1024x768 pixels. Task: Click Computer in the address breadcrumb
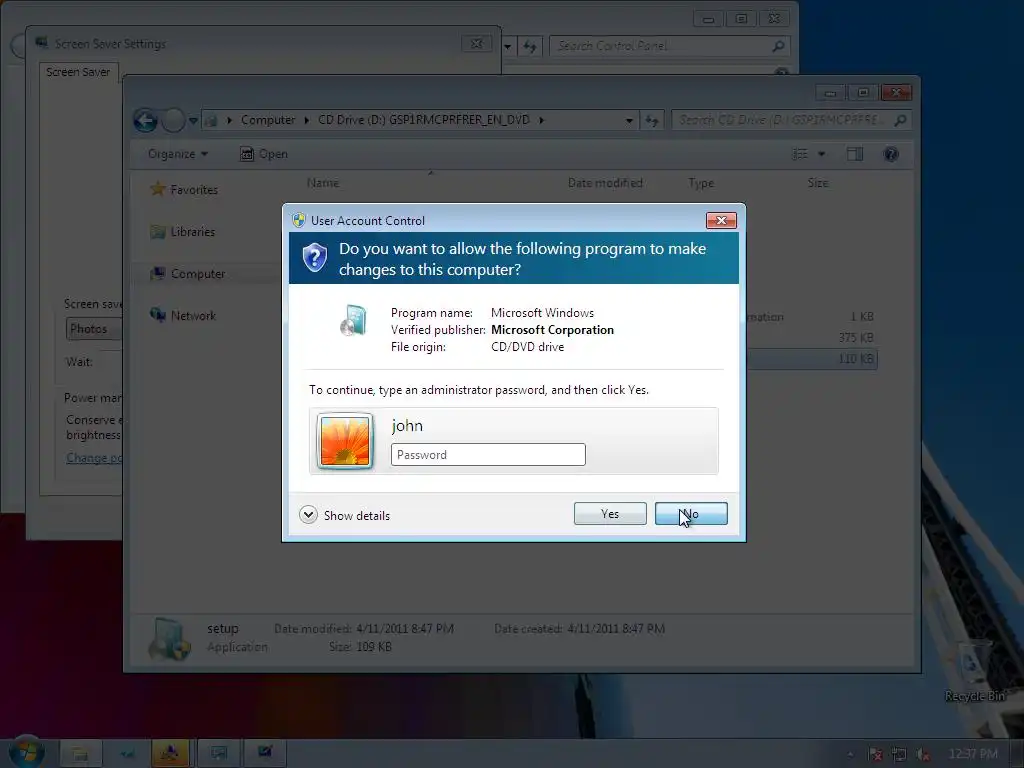268,120
